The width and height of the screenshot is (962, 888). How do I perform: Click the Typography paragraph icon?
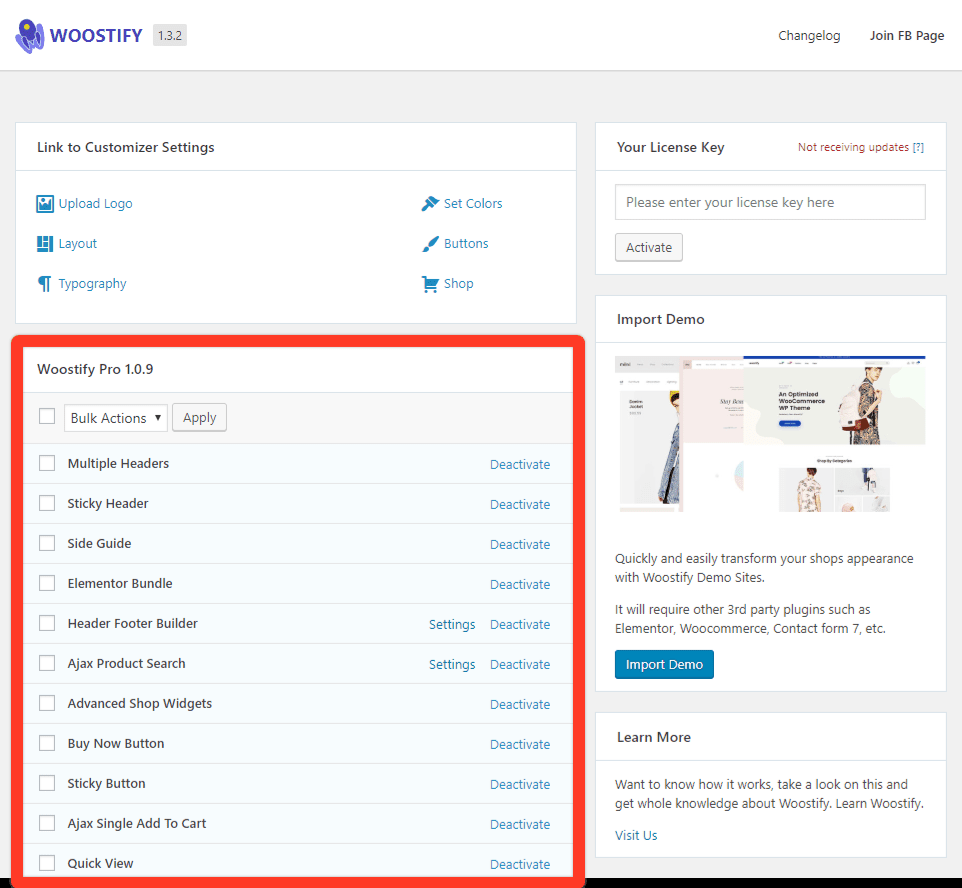pos(45,284)
